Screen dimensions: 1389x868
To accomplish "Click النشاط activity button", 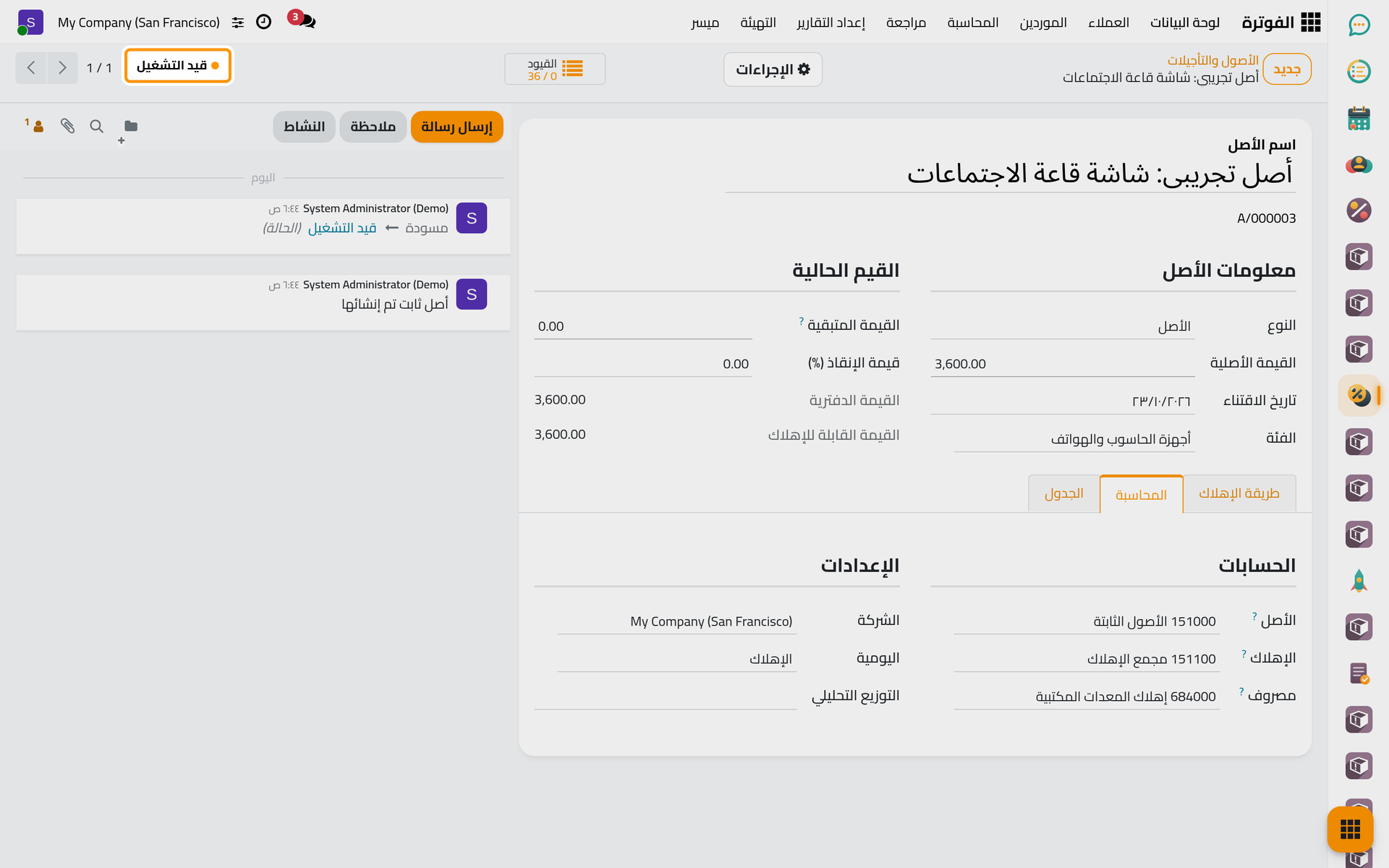I will [x=304, y=127].
